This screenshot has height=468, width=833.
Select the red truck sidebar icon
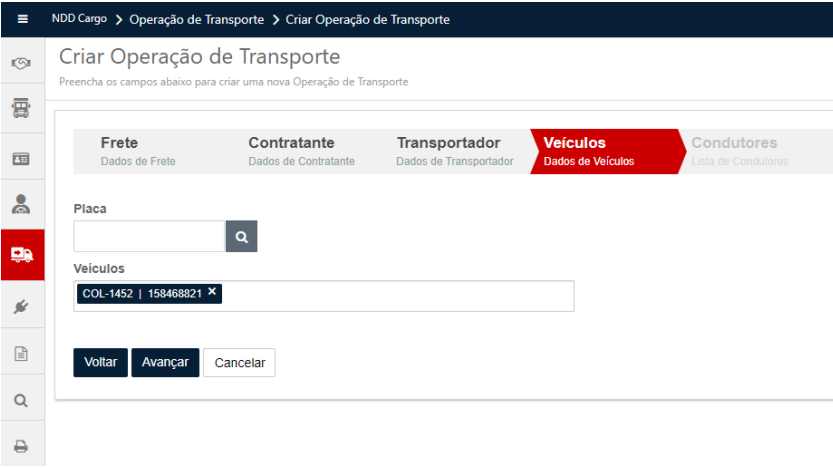tap(22, 254)
